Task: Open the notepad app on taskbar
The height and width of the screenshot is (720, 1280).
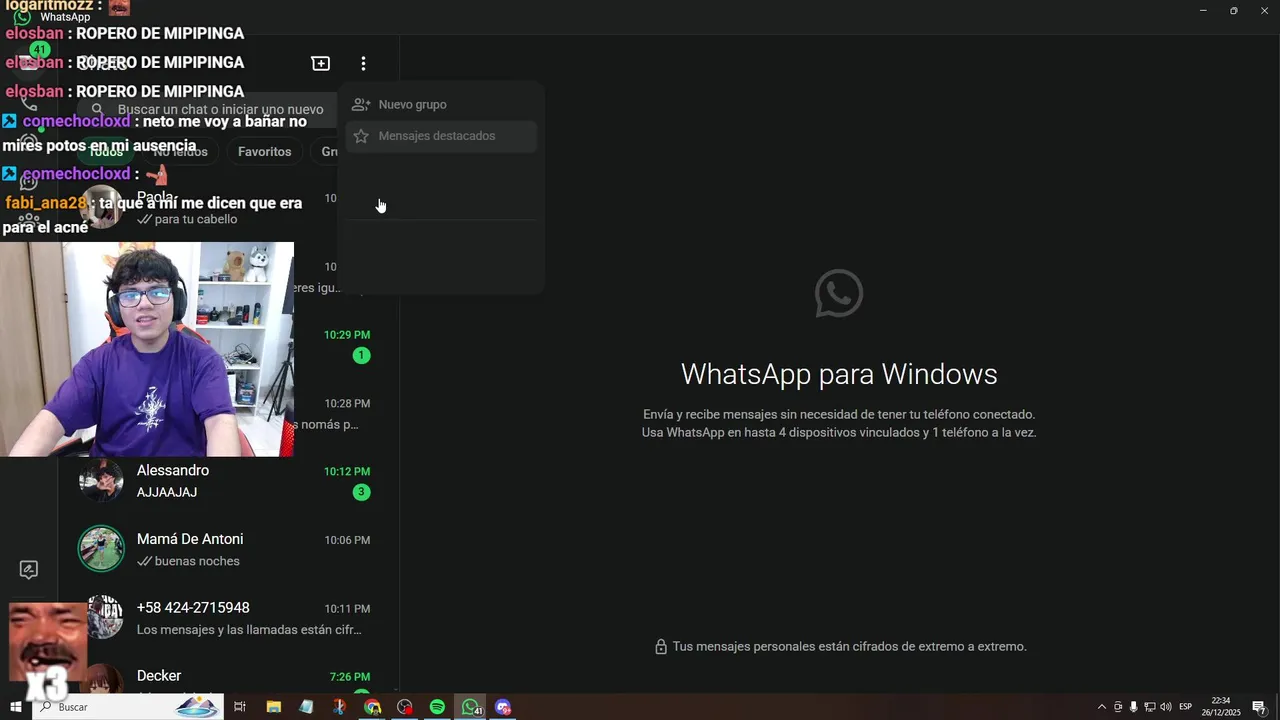Action: coord(306,707)
